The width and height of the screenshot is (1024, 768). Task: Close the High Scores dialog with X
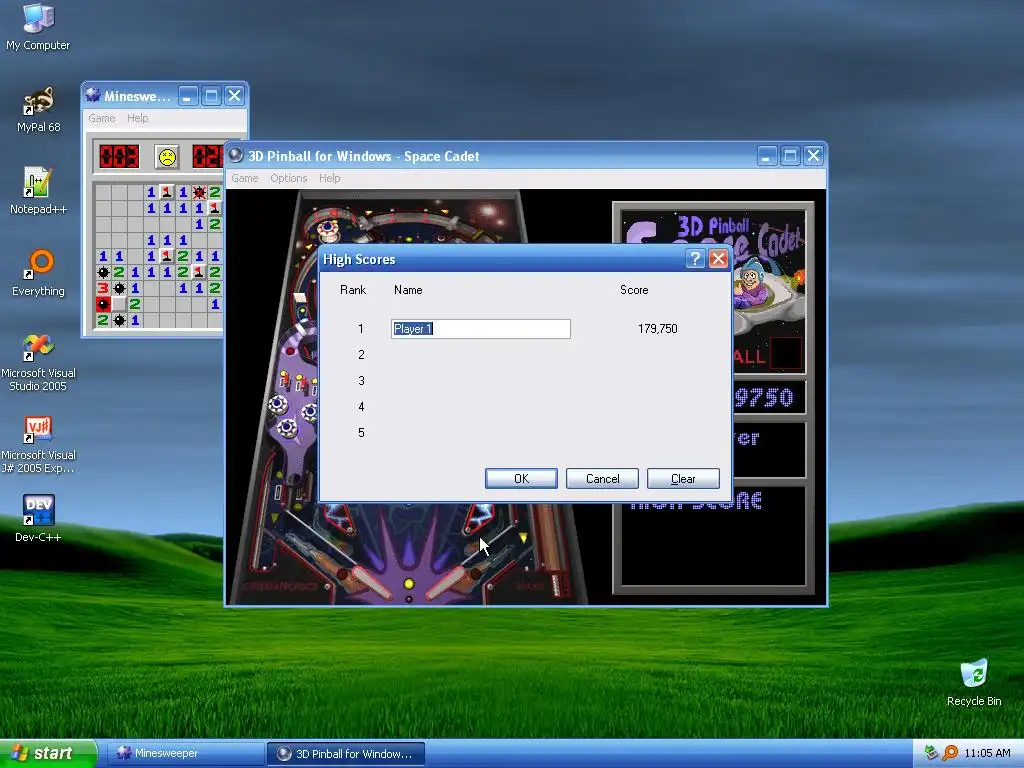pyautogui.click(x=718, y=259)
